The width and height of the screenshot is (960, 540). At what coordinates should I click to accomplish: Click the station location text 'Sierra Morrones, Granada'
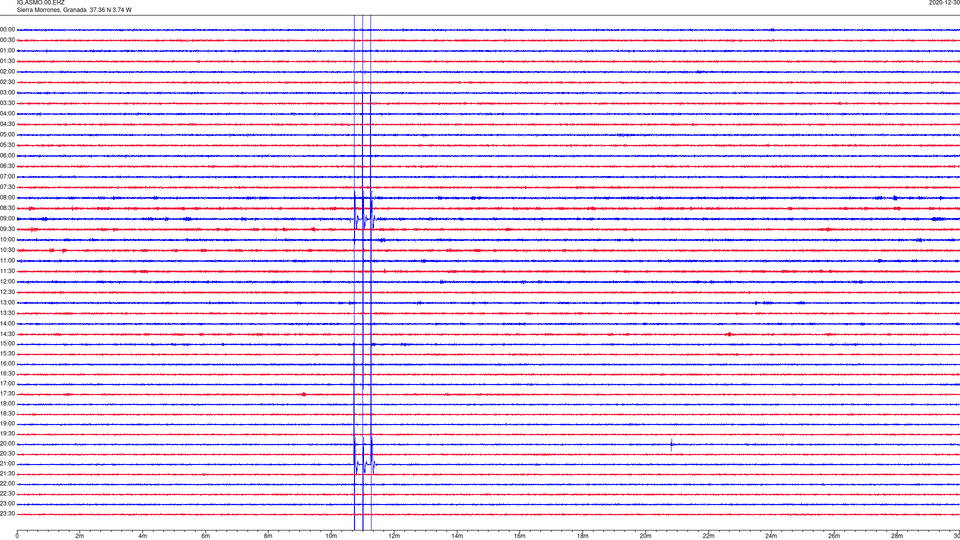pyautogui.click(x=51, y=10)
